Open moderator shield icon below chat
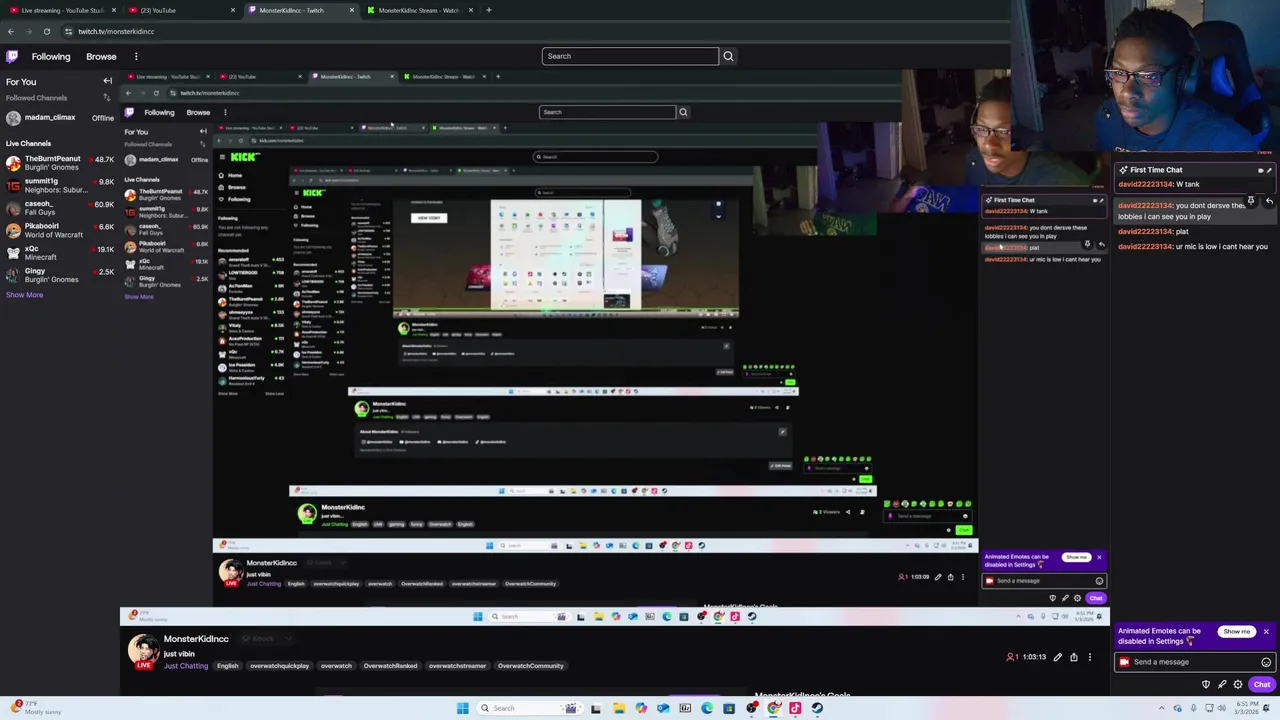 1206,685
